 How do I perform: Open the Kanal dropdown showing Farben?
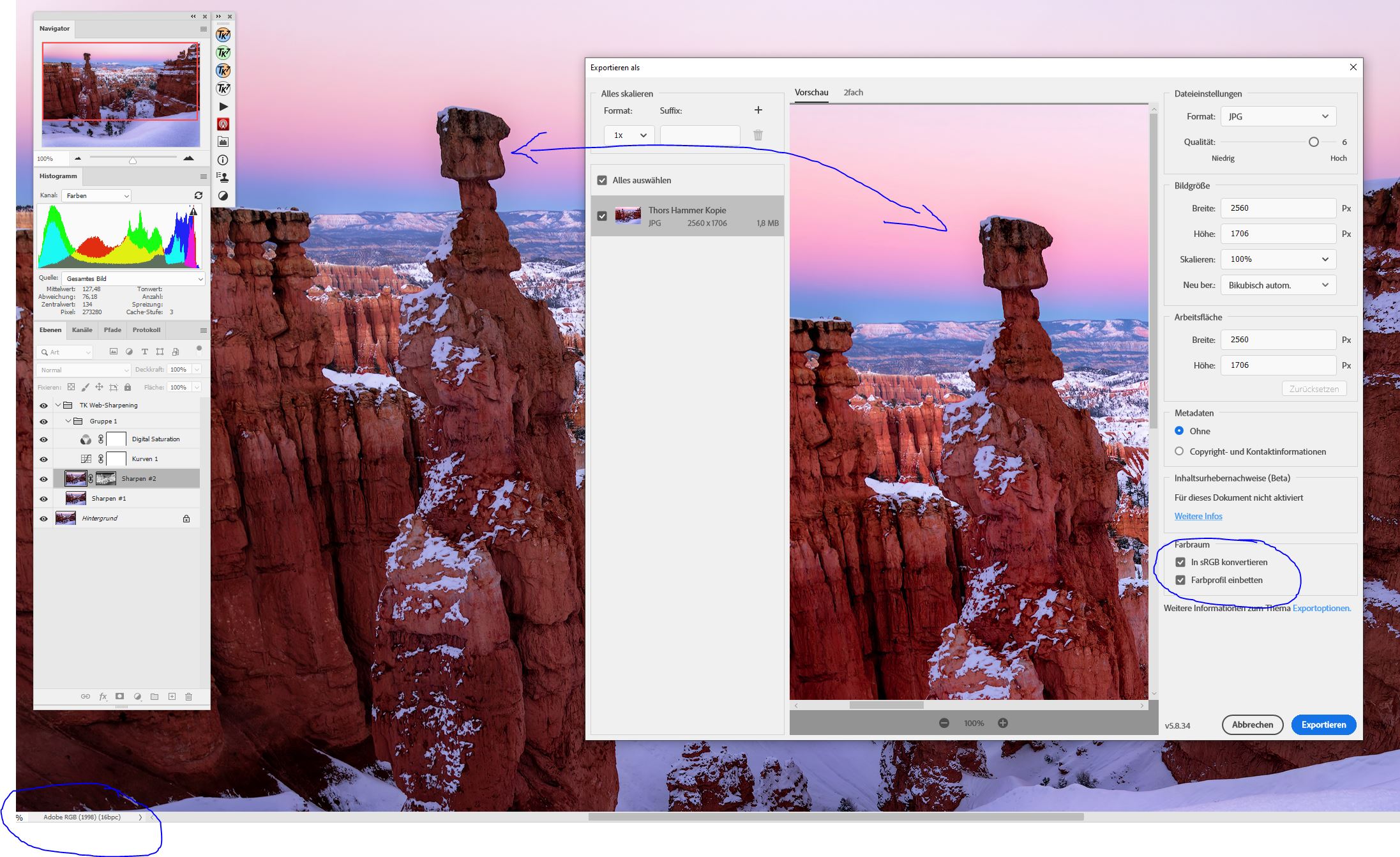pos(96,195)
